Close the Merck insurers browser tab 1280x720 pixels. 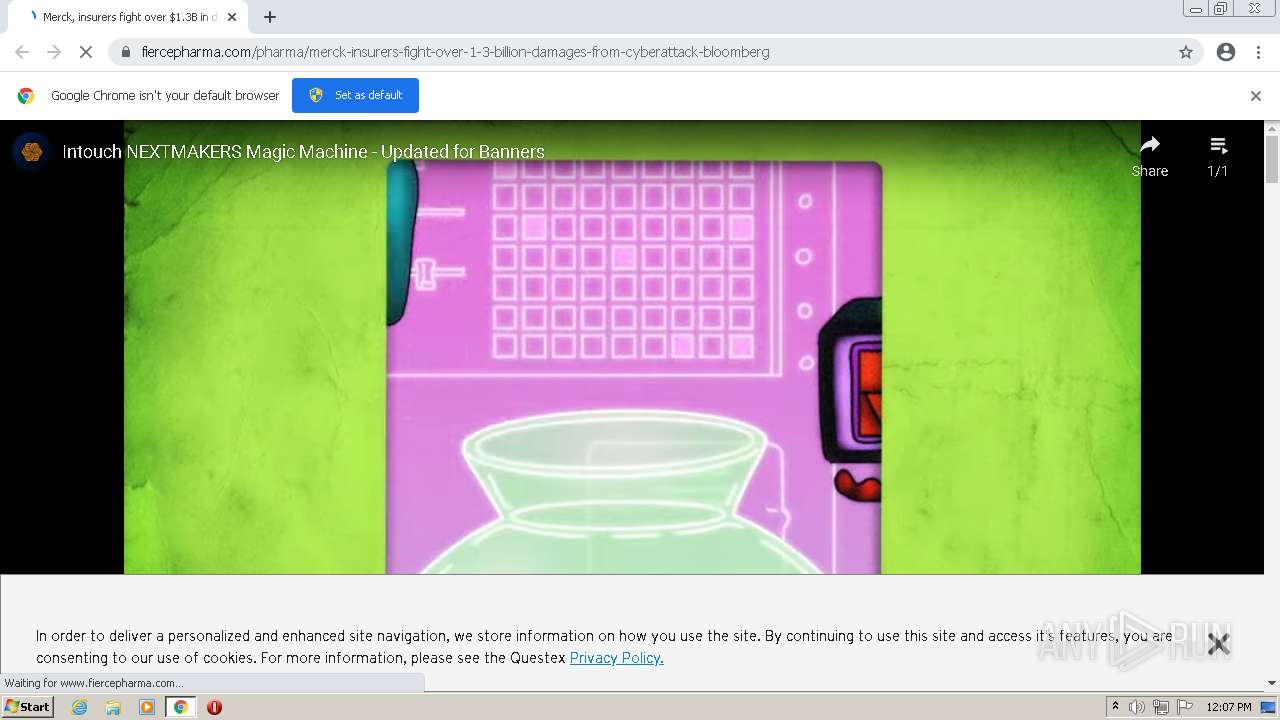pos(232,17)
